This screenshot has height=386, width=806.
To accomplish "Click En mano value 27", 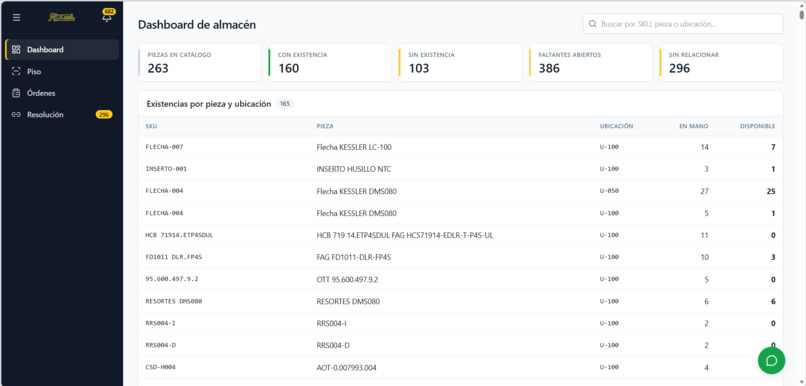I will coord(704,191).
